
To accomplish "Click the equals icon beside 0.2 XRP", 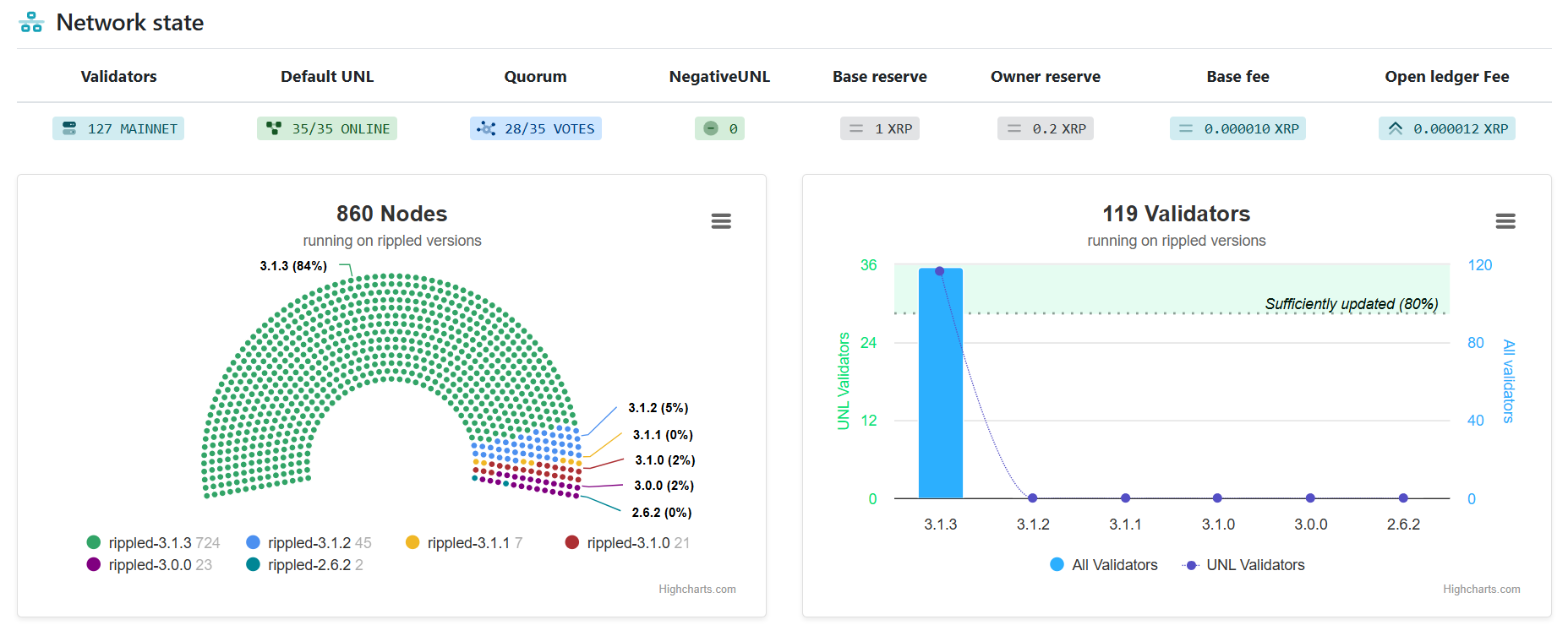I will 1014,128.
